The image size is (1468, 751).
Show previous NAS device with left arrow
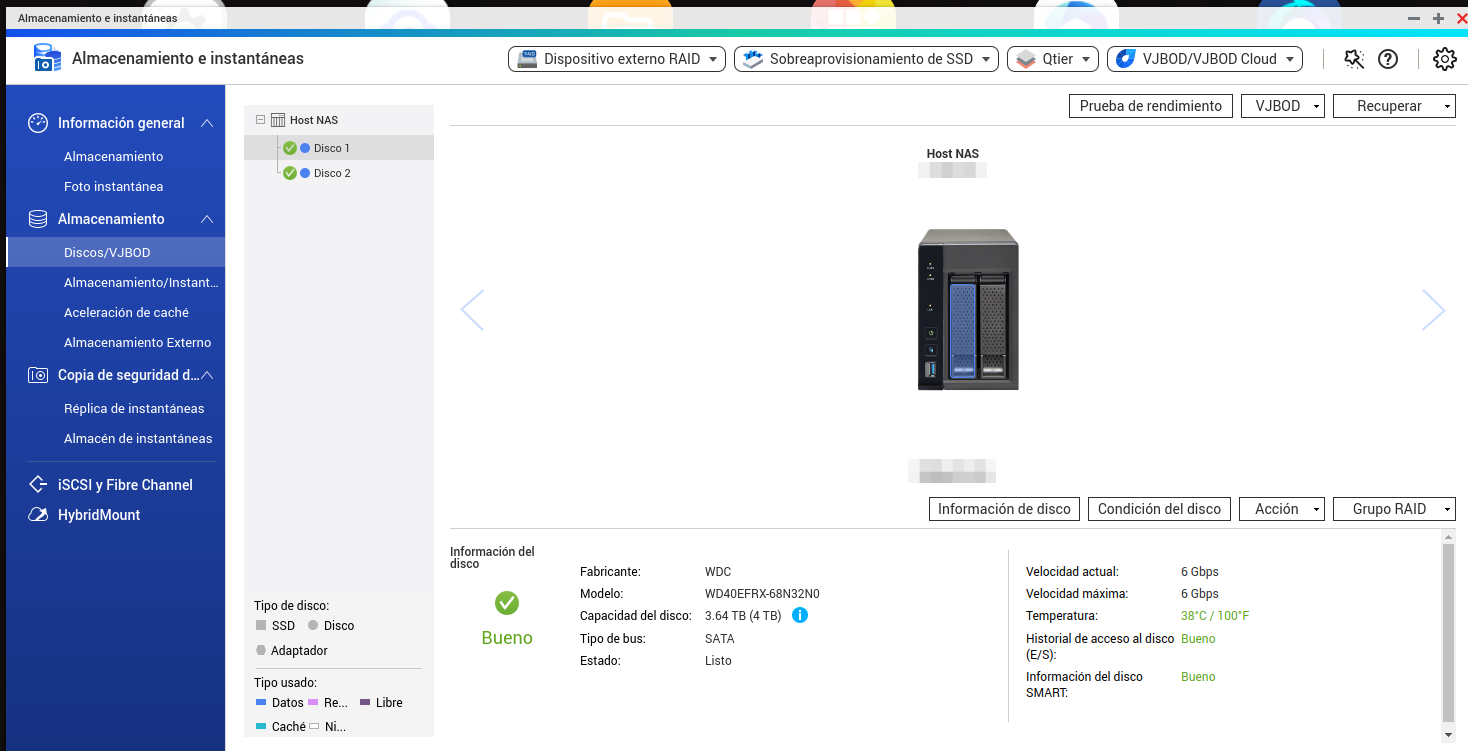pos(472,310)
